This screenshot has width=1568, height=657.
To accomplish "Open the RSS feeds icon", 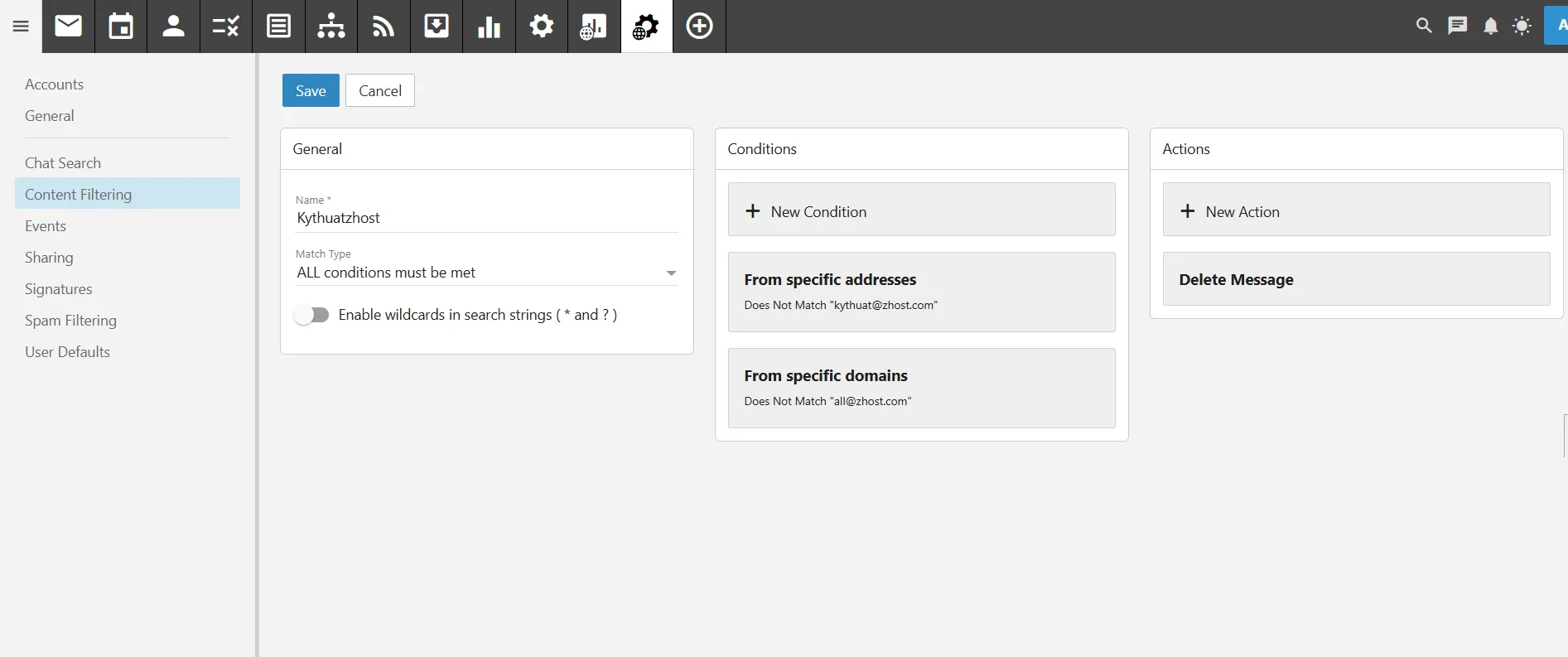I will coord(384,27).
